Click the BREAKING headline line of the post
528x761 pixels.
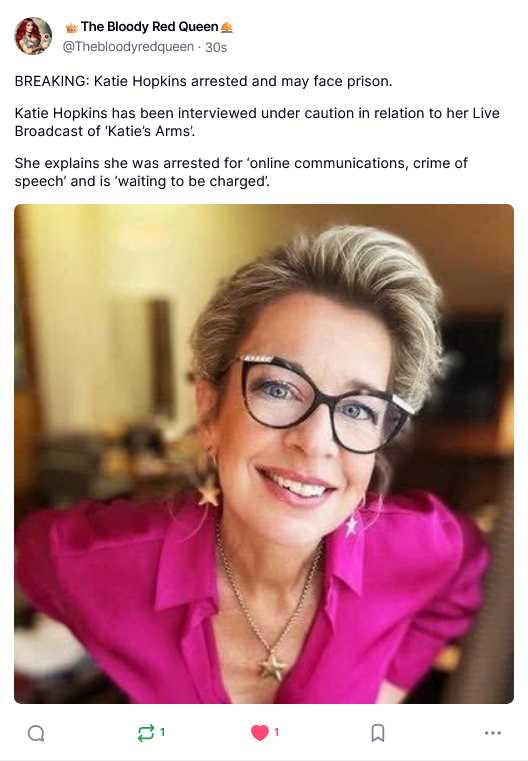[x=203, y=81]
